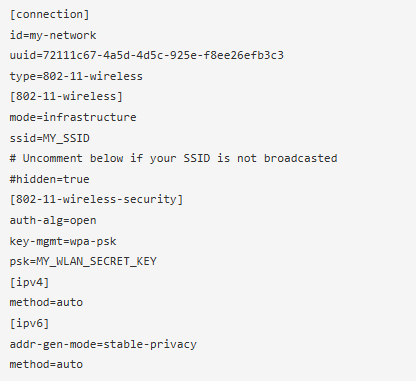Click the [ipv6] section header
Screen dimensions: 416x381
point(30,324)
